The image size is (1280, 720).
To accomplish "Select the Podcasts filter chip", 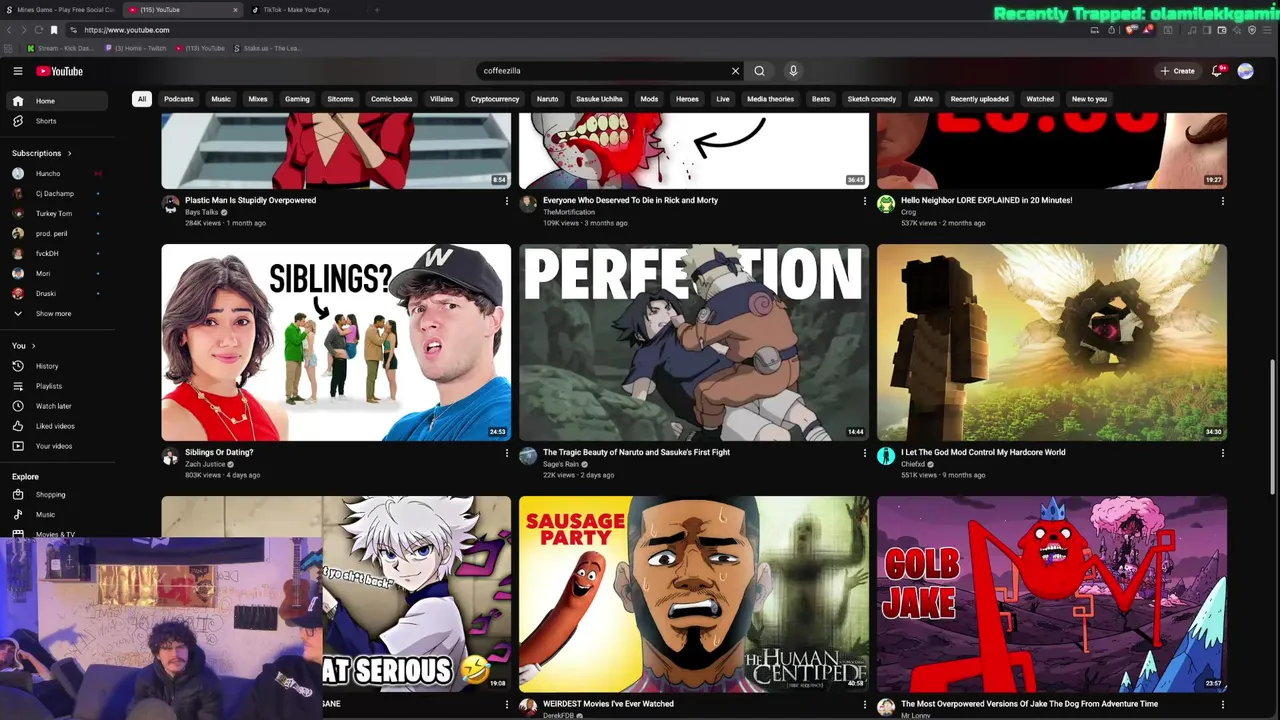I will coord(179,99).
